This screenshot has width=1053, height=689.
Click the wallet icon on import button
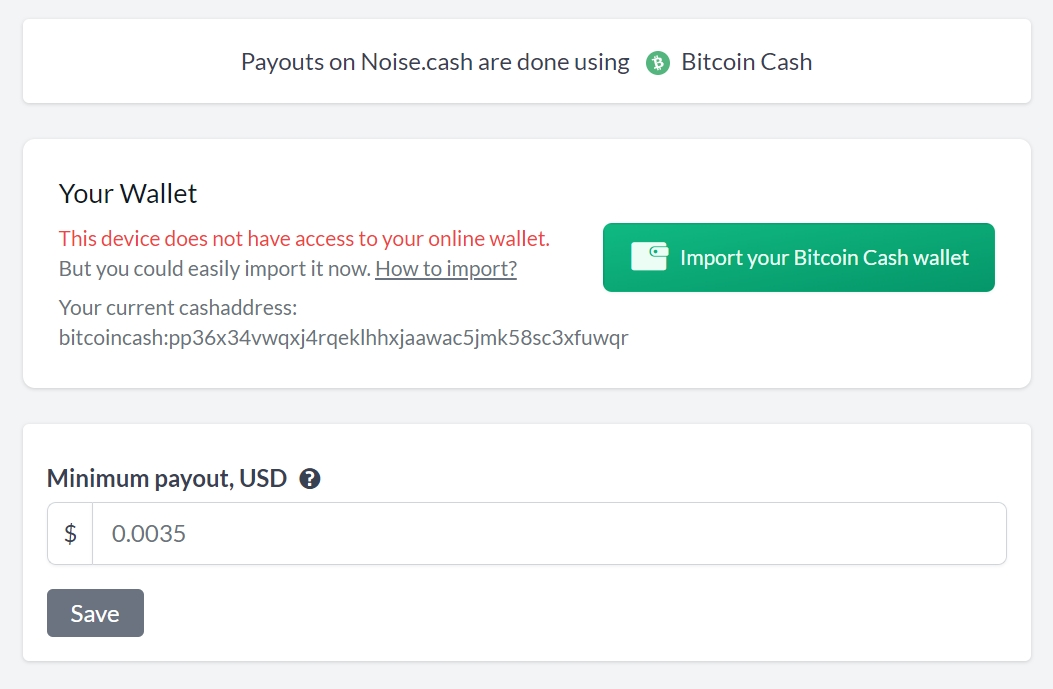click(649, 257)
